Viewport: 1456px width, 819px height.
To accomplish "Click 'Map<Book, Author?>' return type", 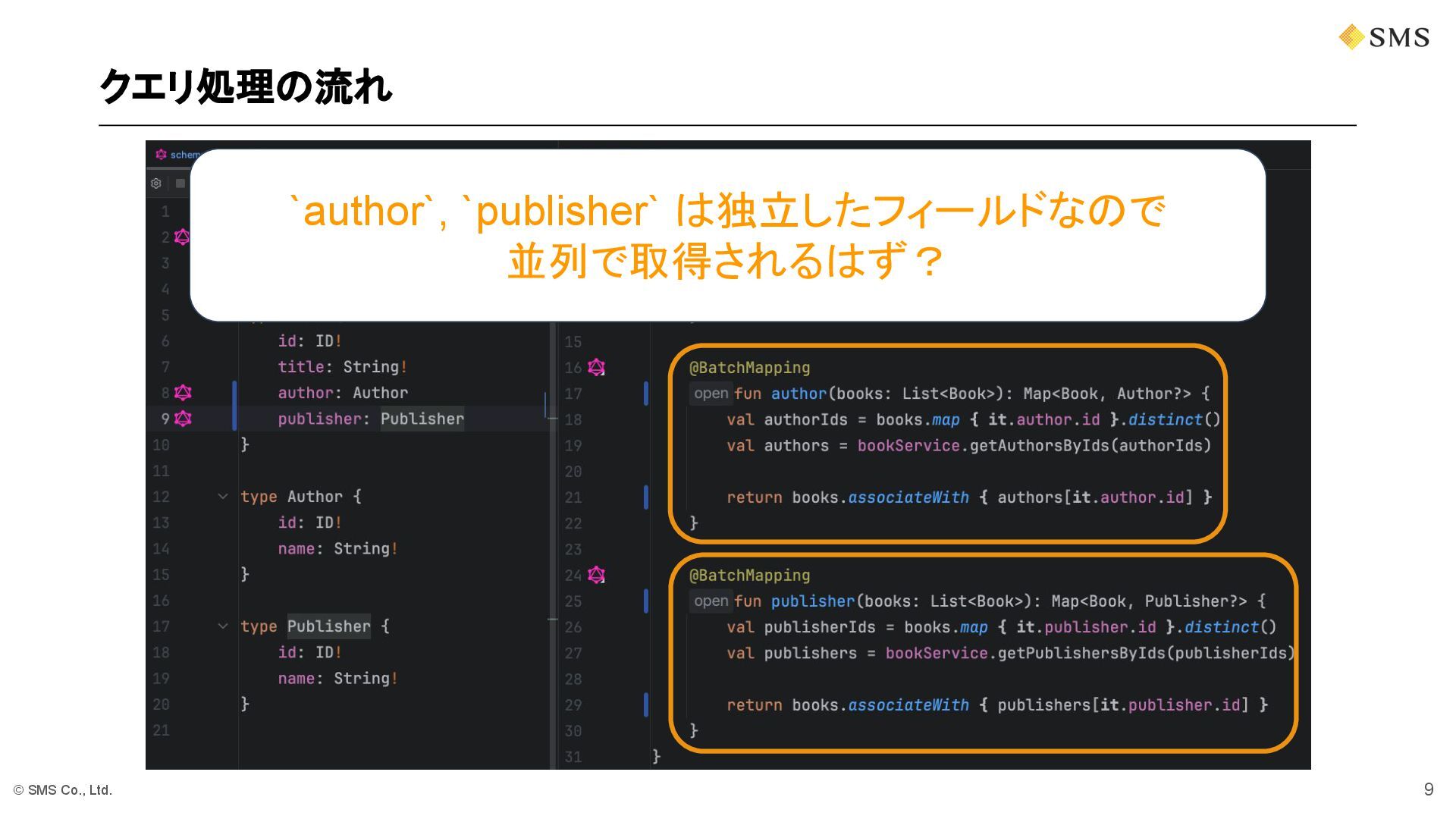I will pyautogui.click(x=1107, y=394).
